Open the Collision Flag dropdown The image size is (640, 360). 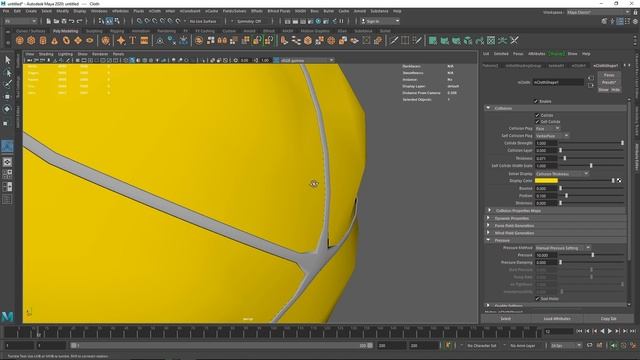(547, 129)
